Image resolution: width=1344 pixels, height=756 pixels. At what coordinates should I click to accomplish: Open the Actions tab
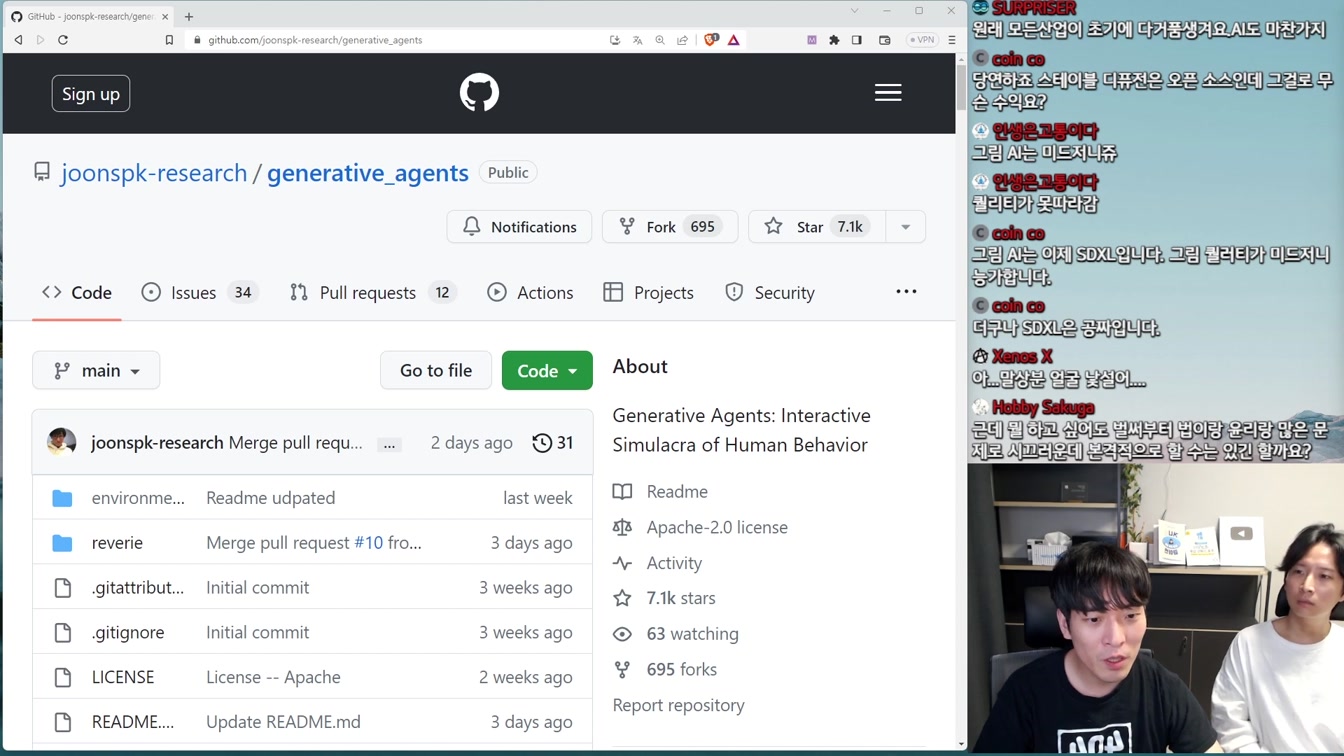pos(530,293)
